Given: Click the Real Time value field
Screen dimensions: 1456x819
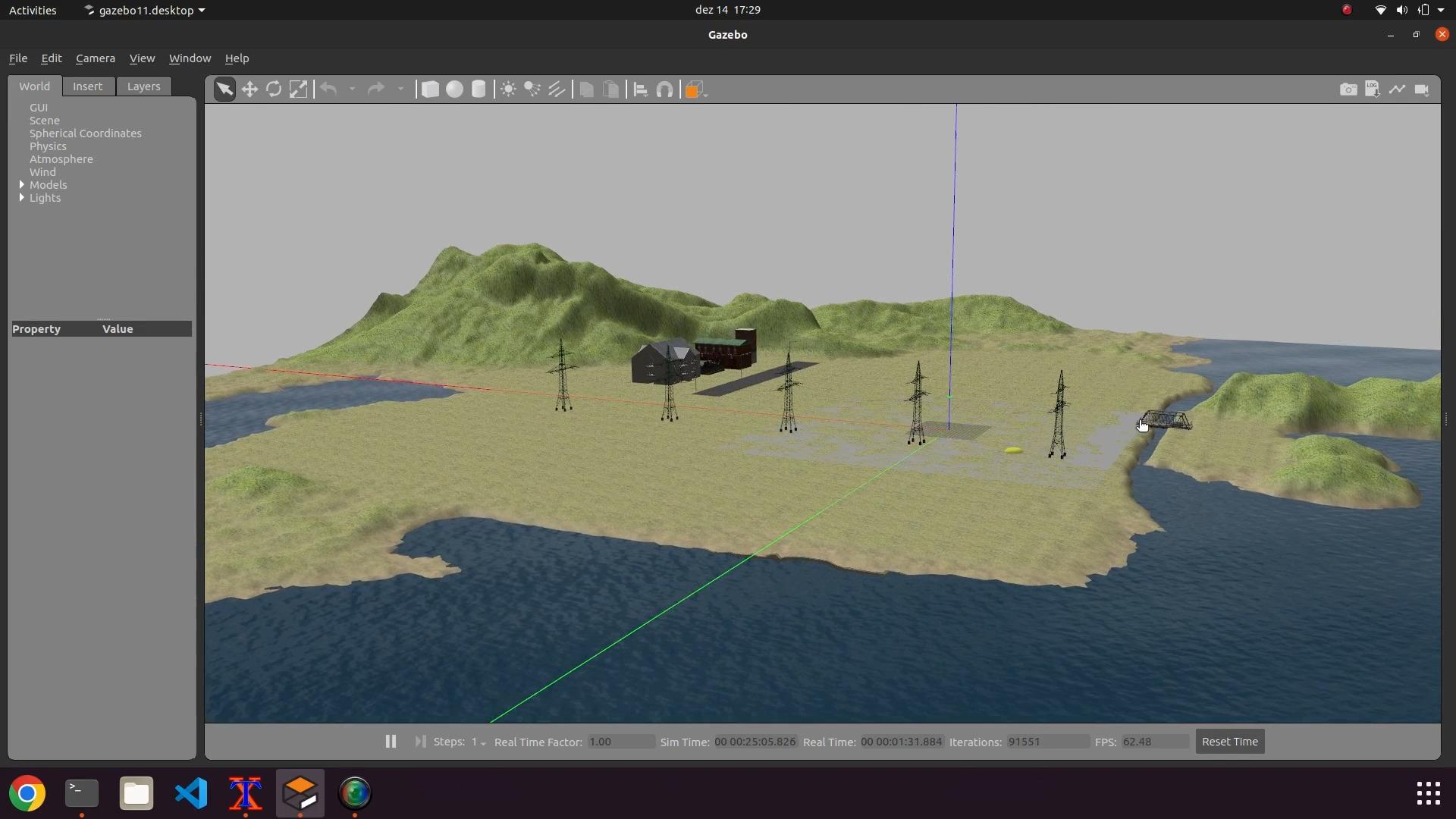Looking at the screenshot, I should pos(902,742).
